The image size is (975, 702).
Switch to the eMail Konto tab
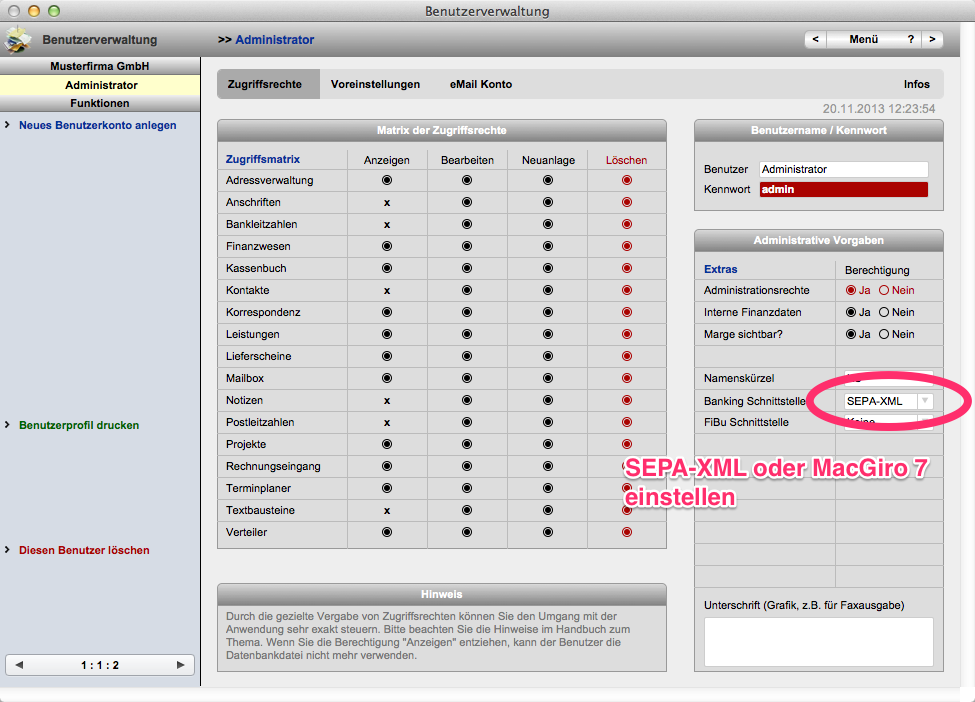(480, 84)
